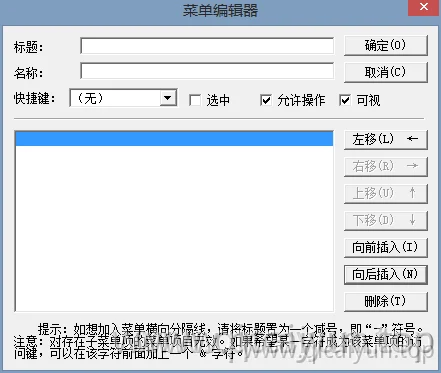This screenshot has width=441, height=373.
Task: Click the 向前插入(I) button
Action: (386, 248)
